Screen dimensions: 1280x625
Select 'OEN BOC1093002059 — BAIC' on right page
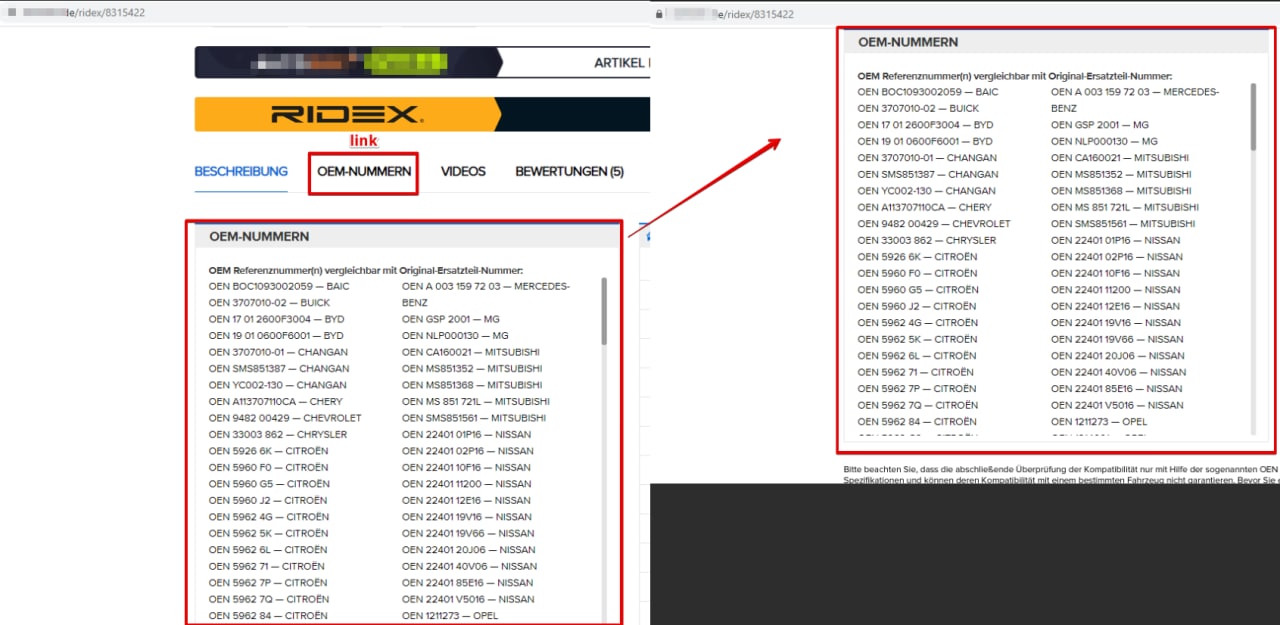[x=928, y=92]
